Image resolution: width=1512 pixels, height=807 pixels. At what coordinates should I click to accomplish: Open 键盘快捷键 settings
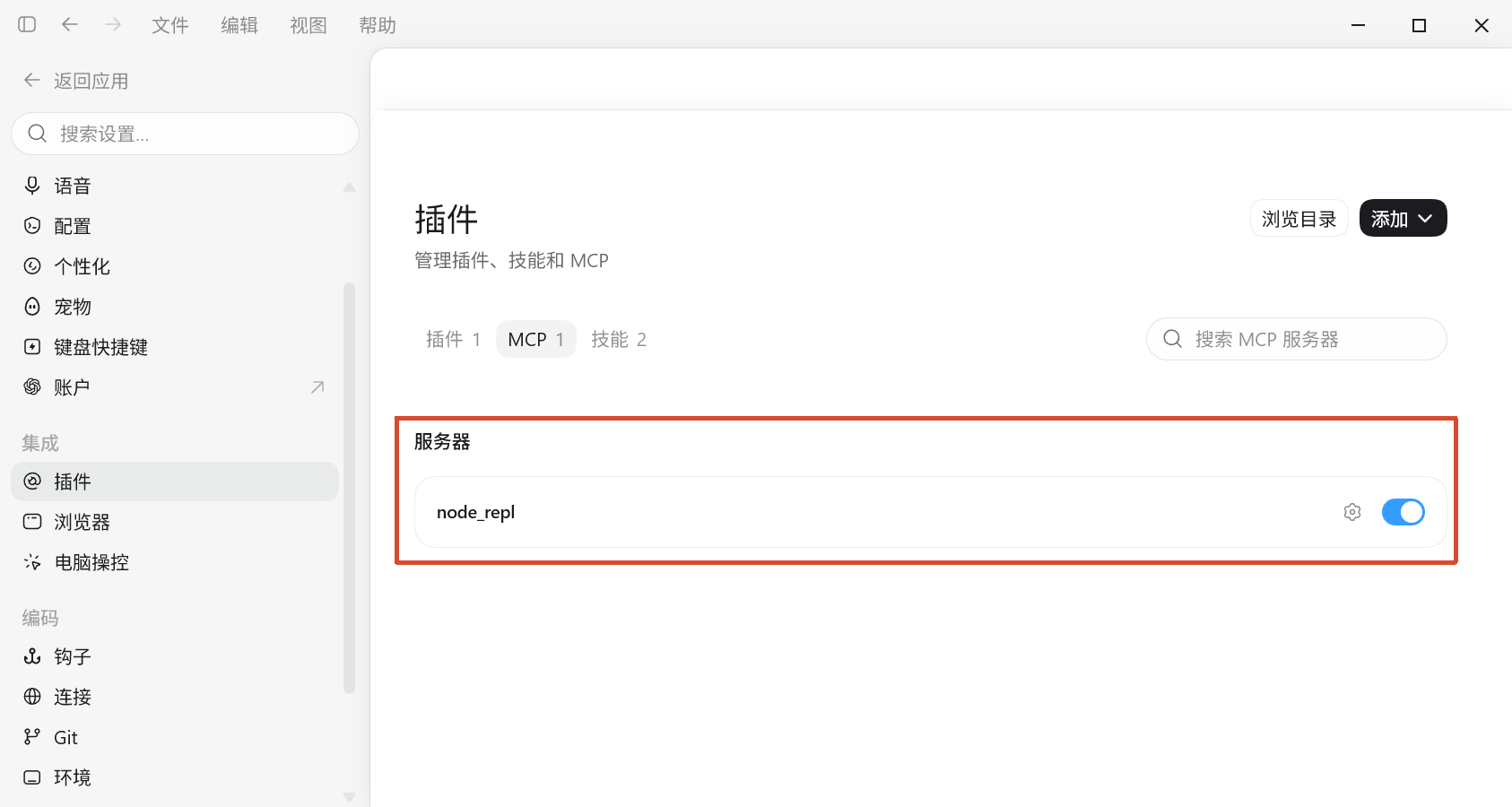(175, 347)
